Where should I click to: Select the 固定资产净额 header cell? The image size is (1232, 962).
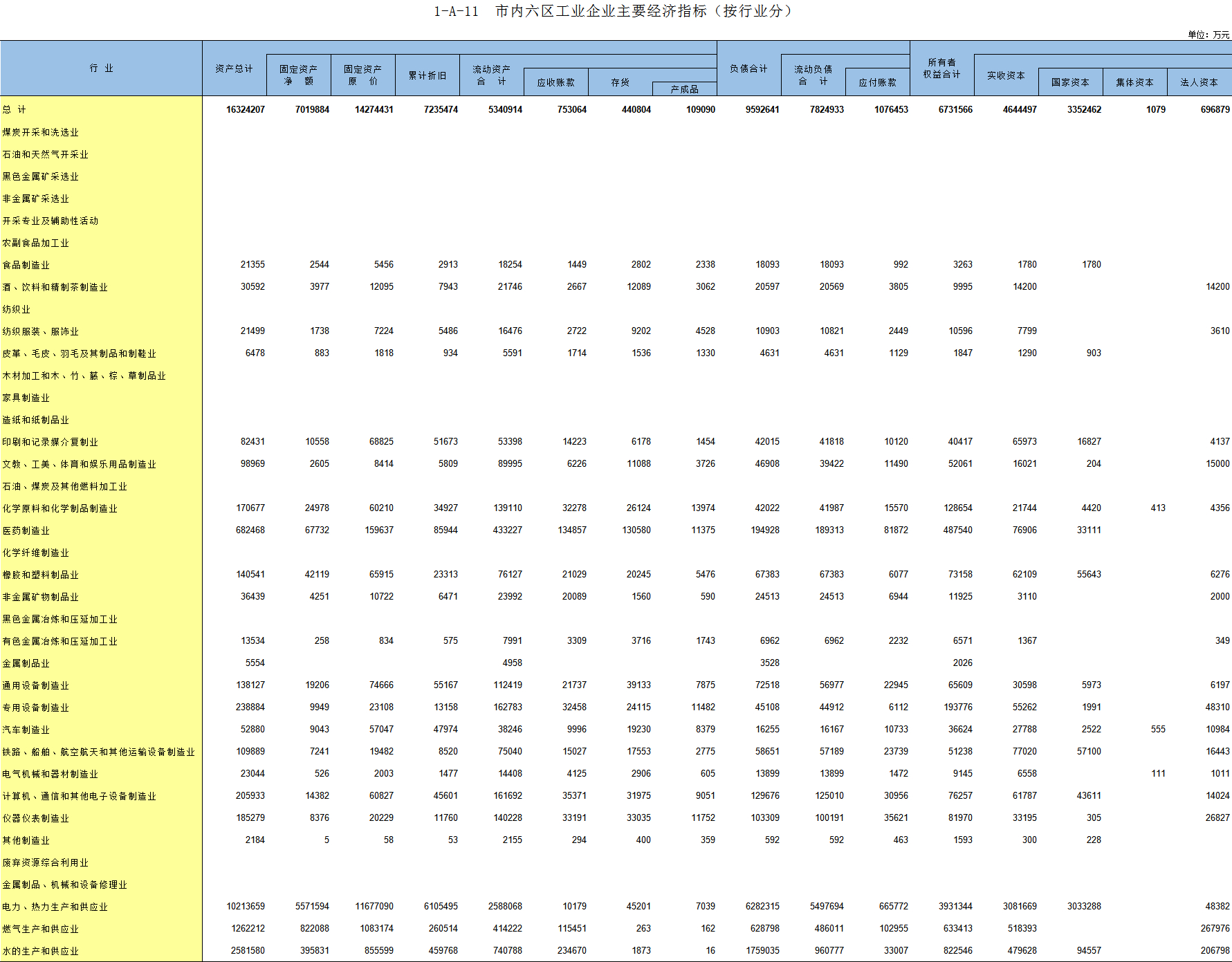298,75
